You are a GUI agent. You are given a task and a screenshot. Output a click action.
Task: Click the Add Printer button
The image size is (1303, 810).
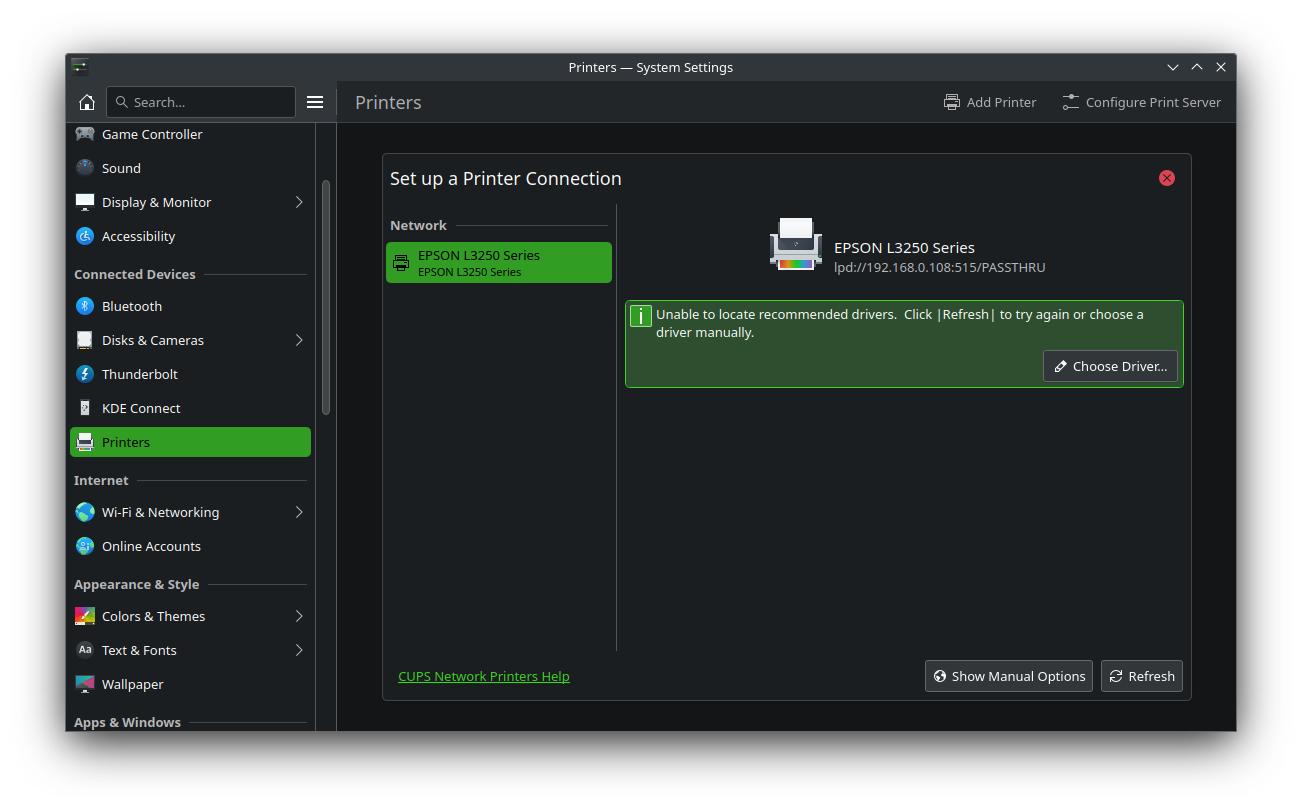pos(990,102)
